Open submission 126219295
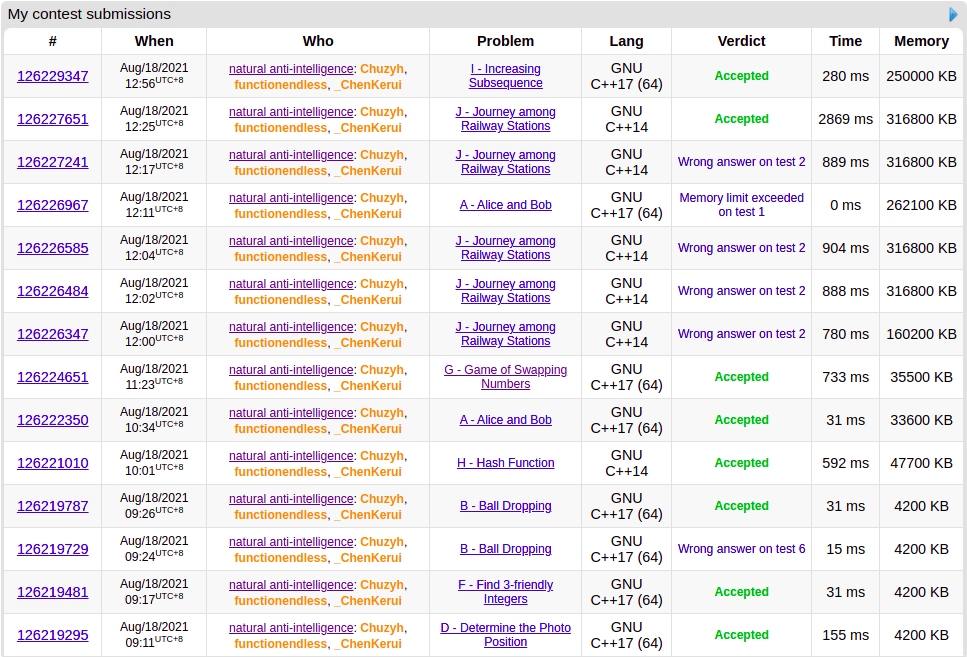The width and height of the screenshot is (967, 657). [53, 635]
